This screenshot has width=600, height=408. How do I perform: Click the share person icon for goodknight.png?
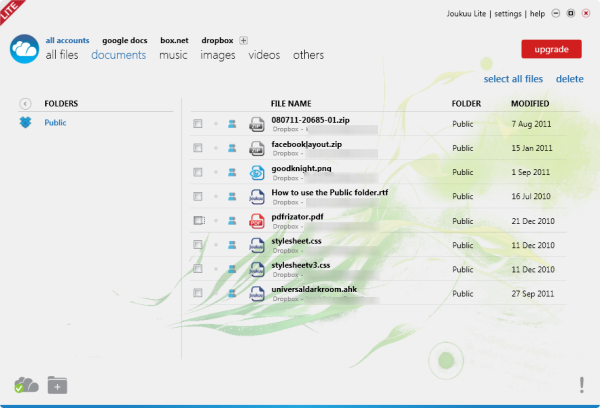click(232, 172)
